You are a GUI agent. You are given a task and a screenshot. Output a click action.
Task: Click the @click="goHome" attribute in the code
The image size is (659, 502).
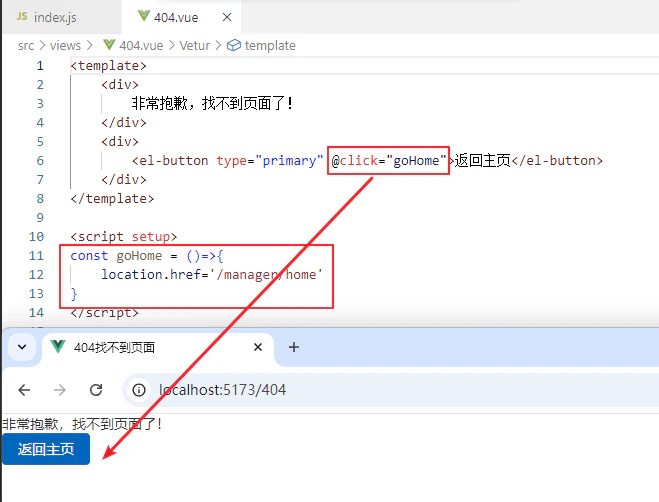[388, 161]
